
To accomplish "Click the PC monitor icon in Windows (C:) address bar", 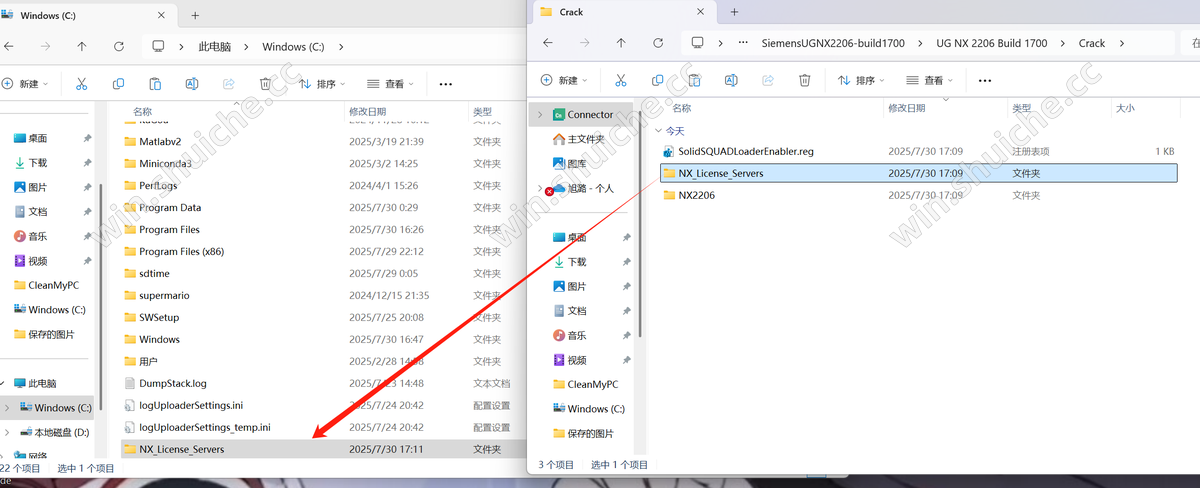I will (158, 47).
